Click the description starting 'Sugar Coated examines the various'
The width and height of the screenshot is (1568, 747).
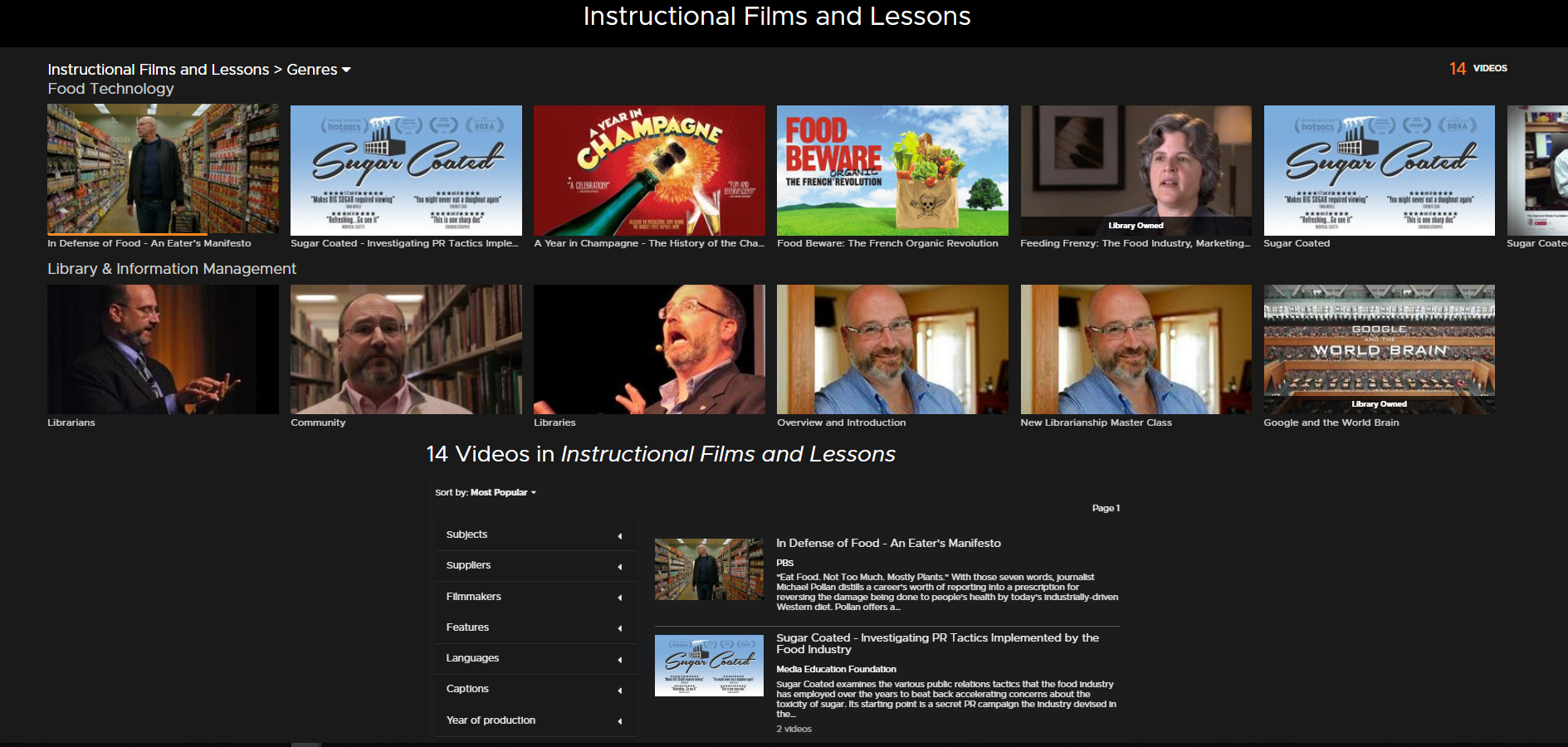pos(946,699)
